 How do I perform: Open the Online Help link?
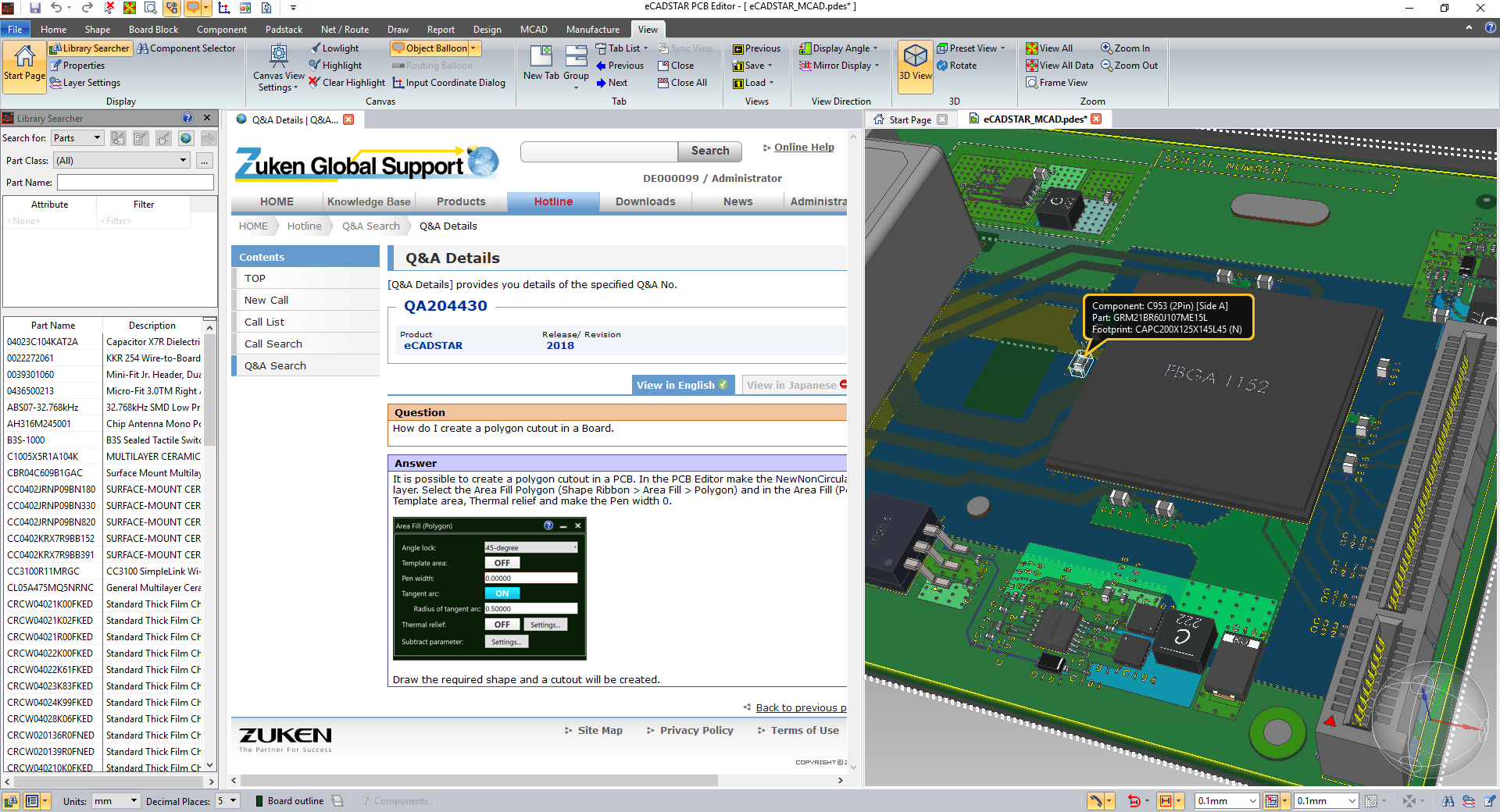tap(804, 148)
